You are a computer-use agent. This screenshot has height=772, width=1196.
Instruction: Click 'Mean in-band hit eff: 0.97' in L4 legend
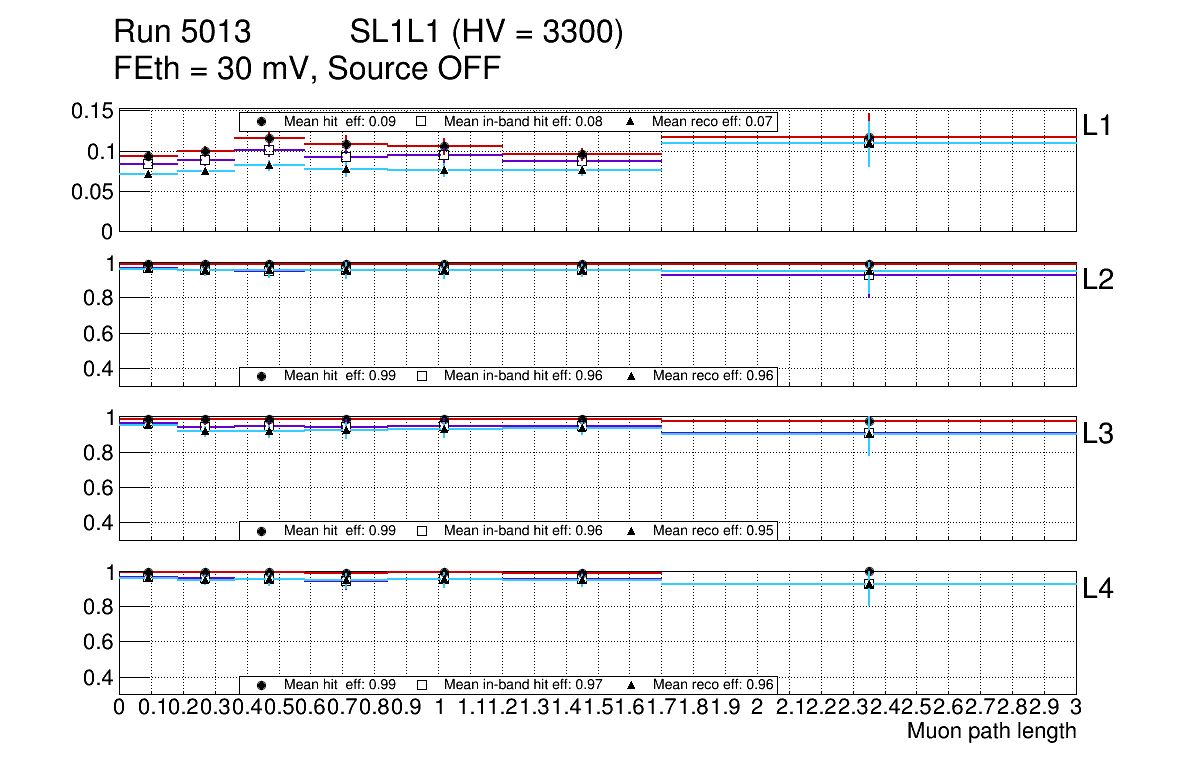(x=523, y=685)
